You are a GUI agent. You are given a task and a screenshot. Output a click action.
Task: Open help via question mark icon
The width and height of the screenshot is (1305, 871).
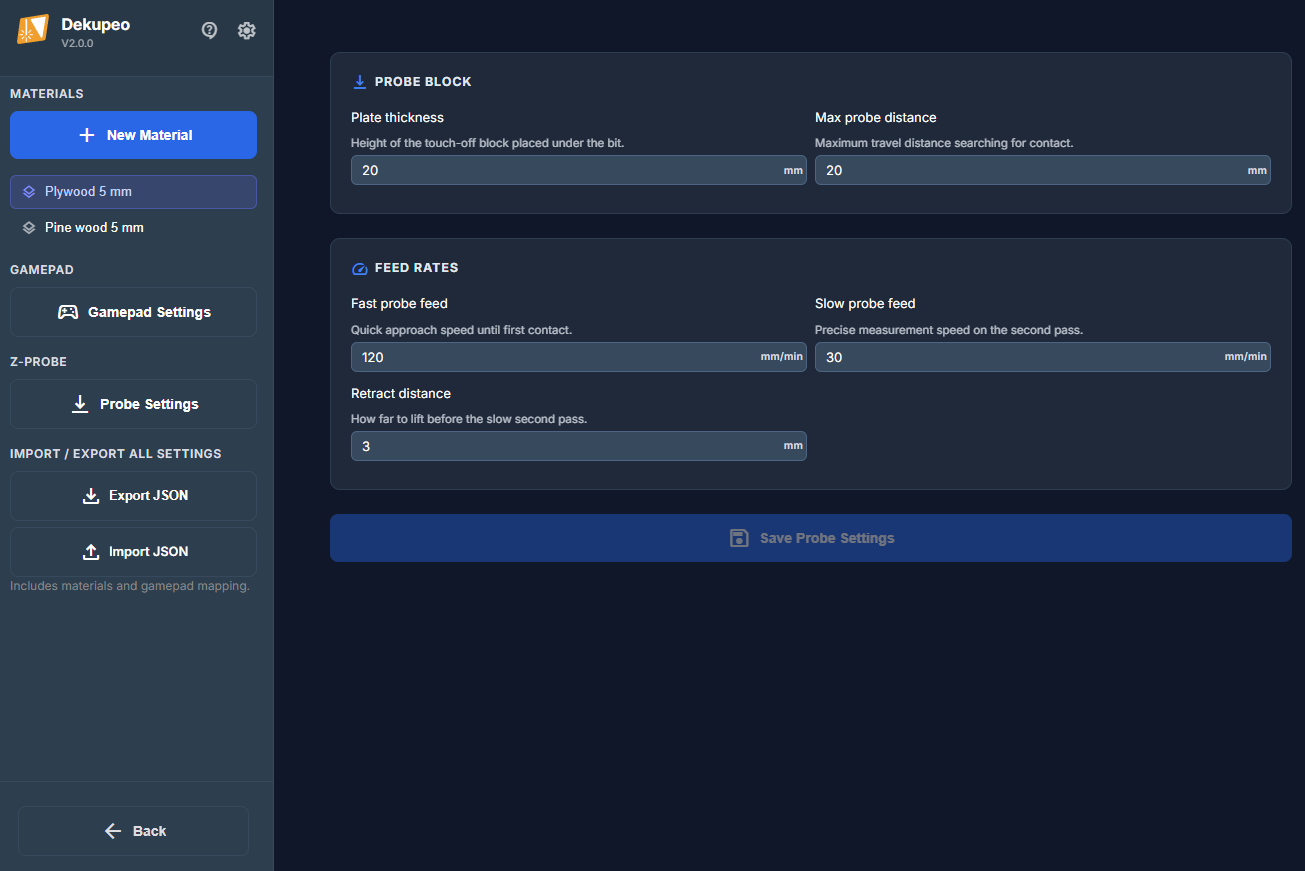click(210, 31)
